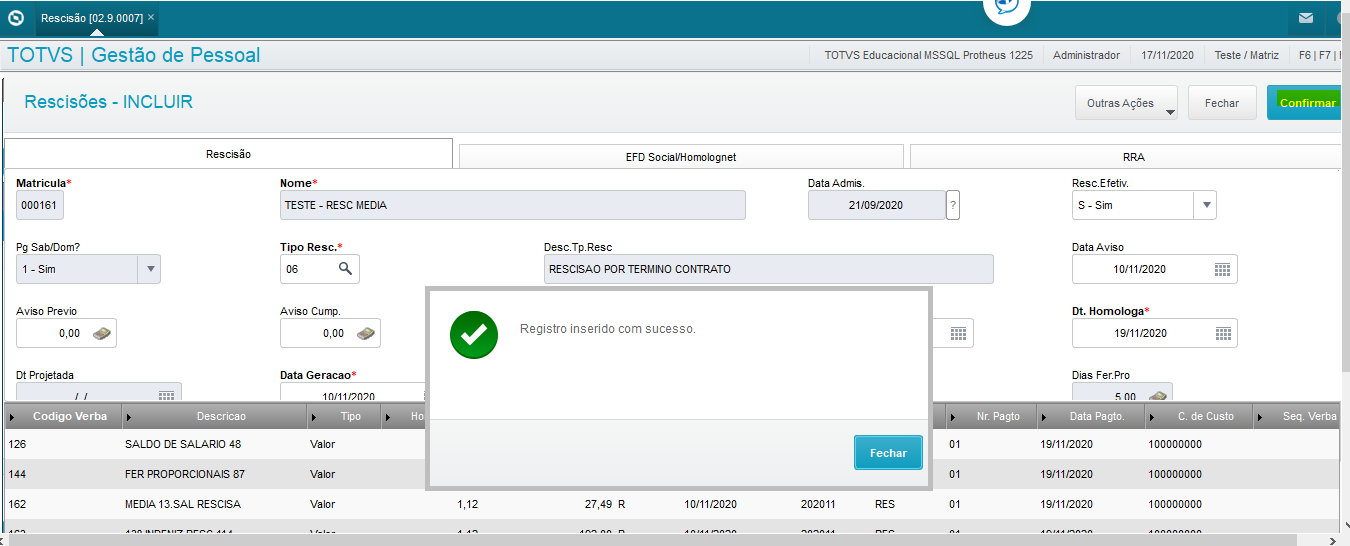
Task: Click the TOTVS logo icon in top bar
Action: pos(15,17)
